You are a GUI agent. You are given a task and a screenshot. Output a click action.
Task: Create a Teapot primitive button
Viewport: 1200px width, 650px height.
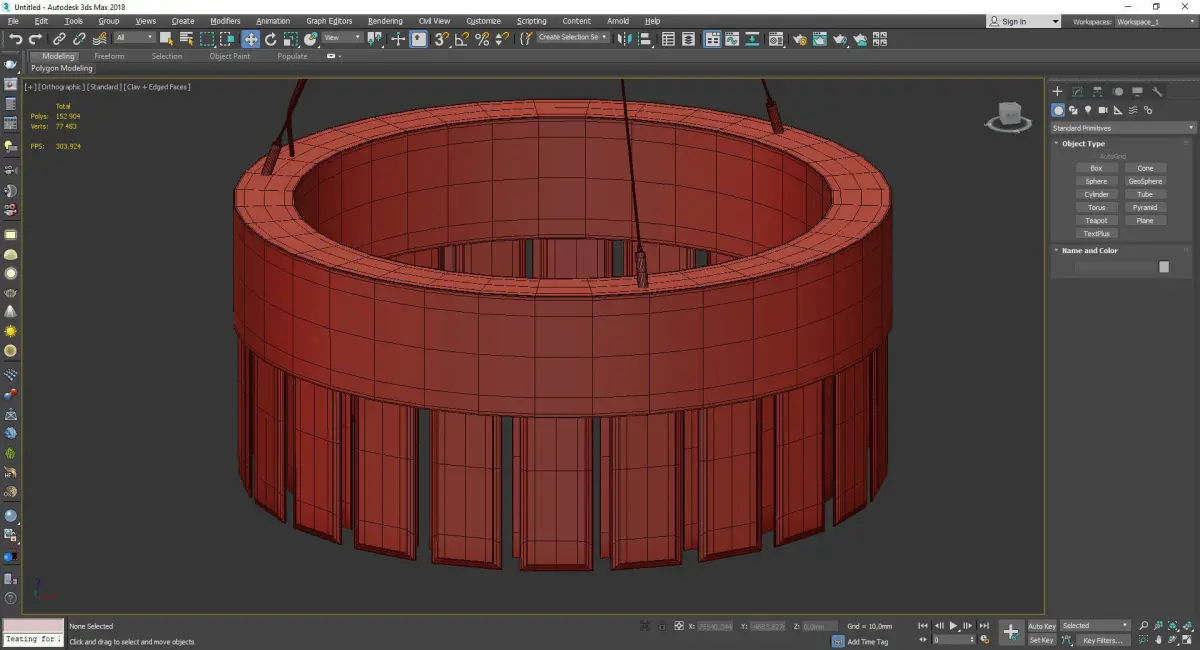click(1096, 220)
